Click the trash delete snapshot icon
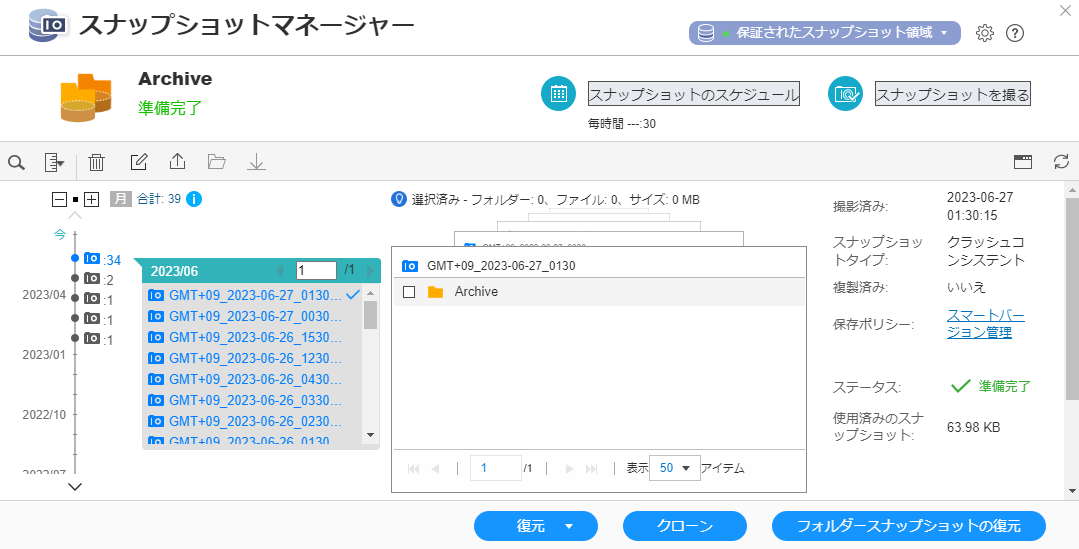This screenshot has width=1079, height=549. pos(96,162)
